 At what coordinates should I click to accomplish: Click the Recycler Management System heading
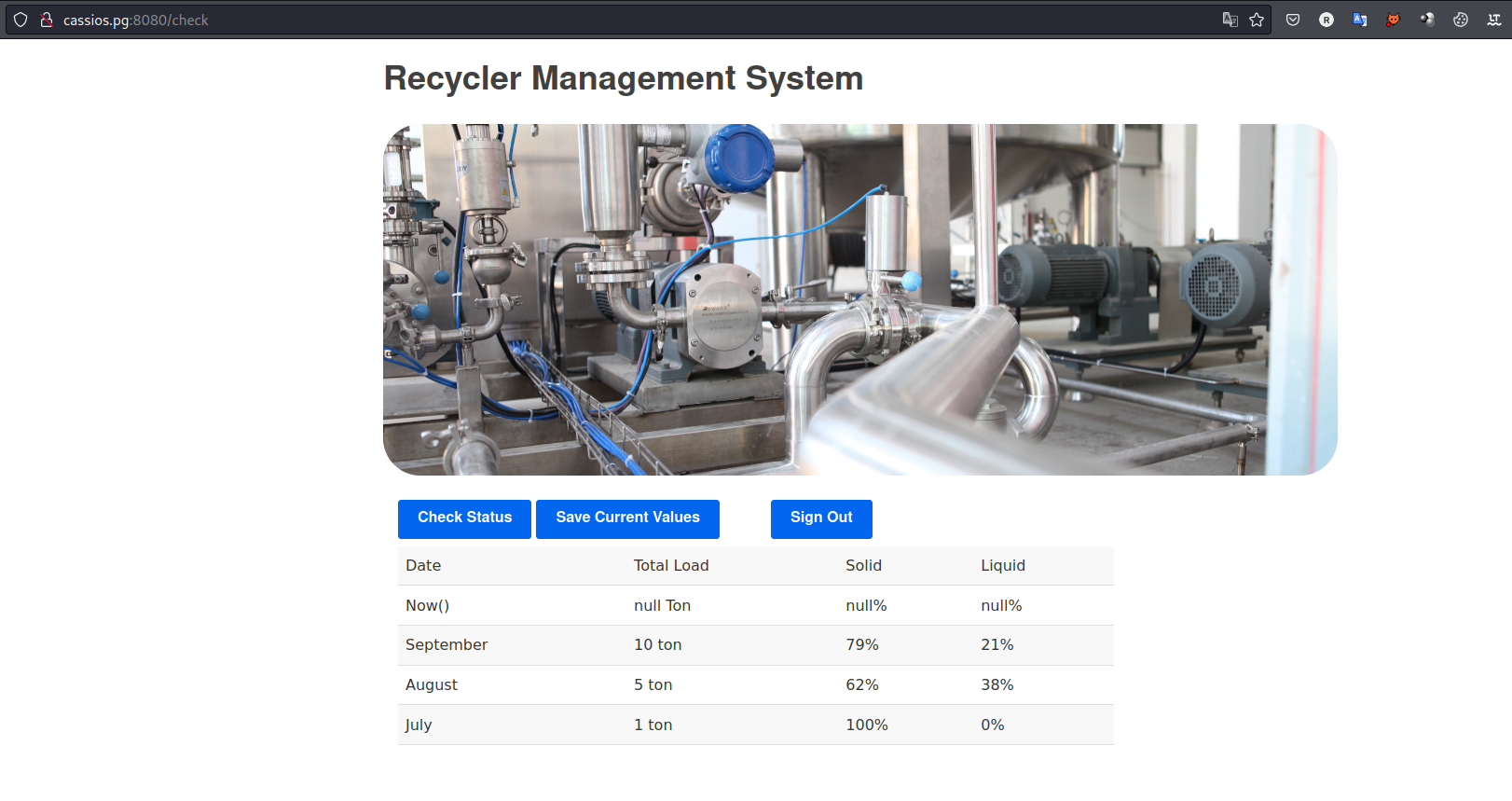623,78
